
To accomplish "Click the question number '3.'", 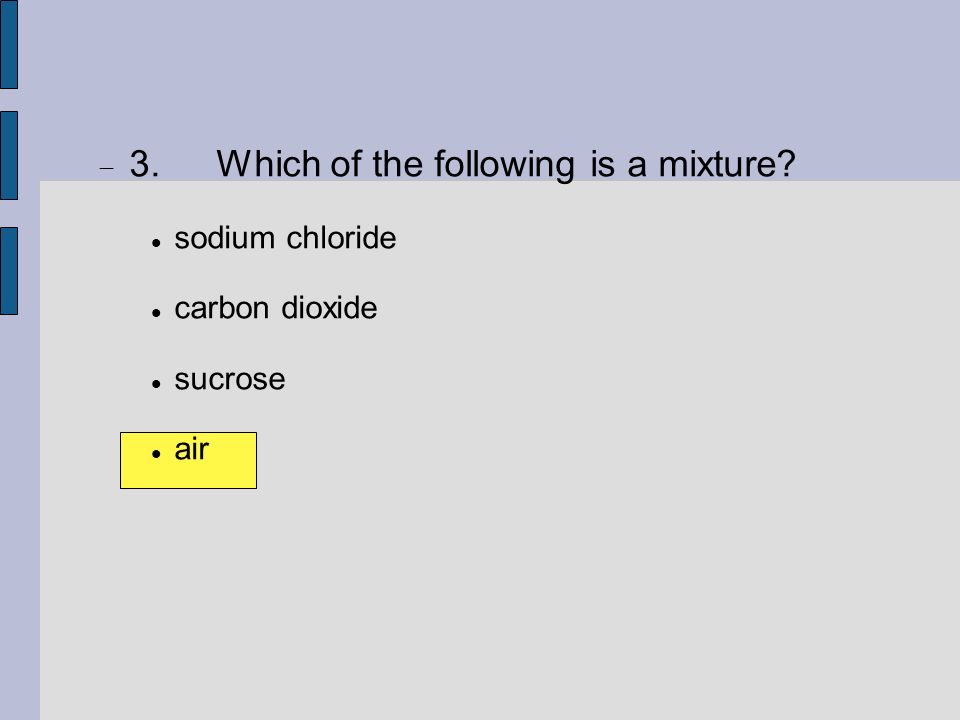I will [144, 164].
